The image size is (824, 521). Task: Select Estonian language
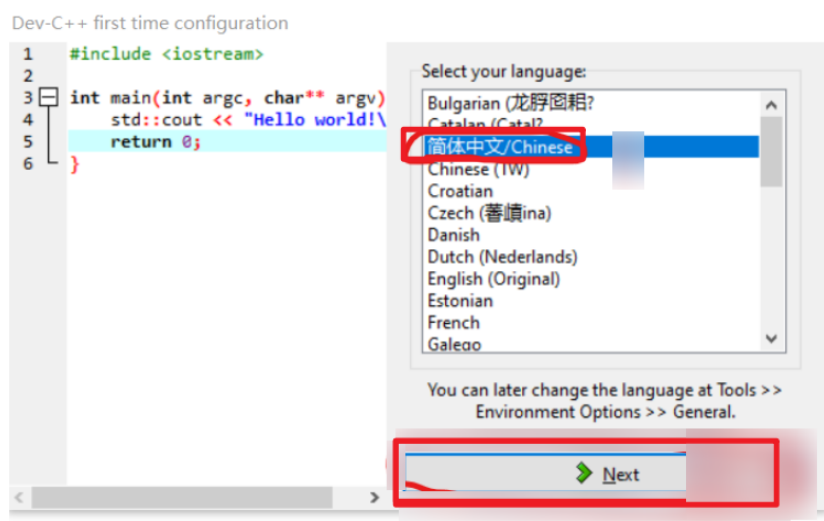point(591,301)
